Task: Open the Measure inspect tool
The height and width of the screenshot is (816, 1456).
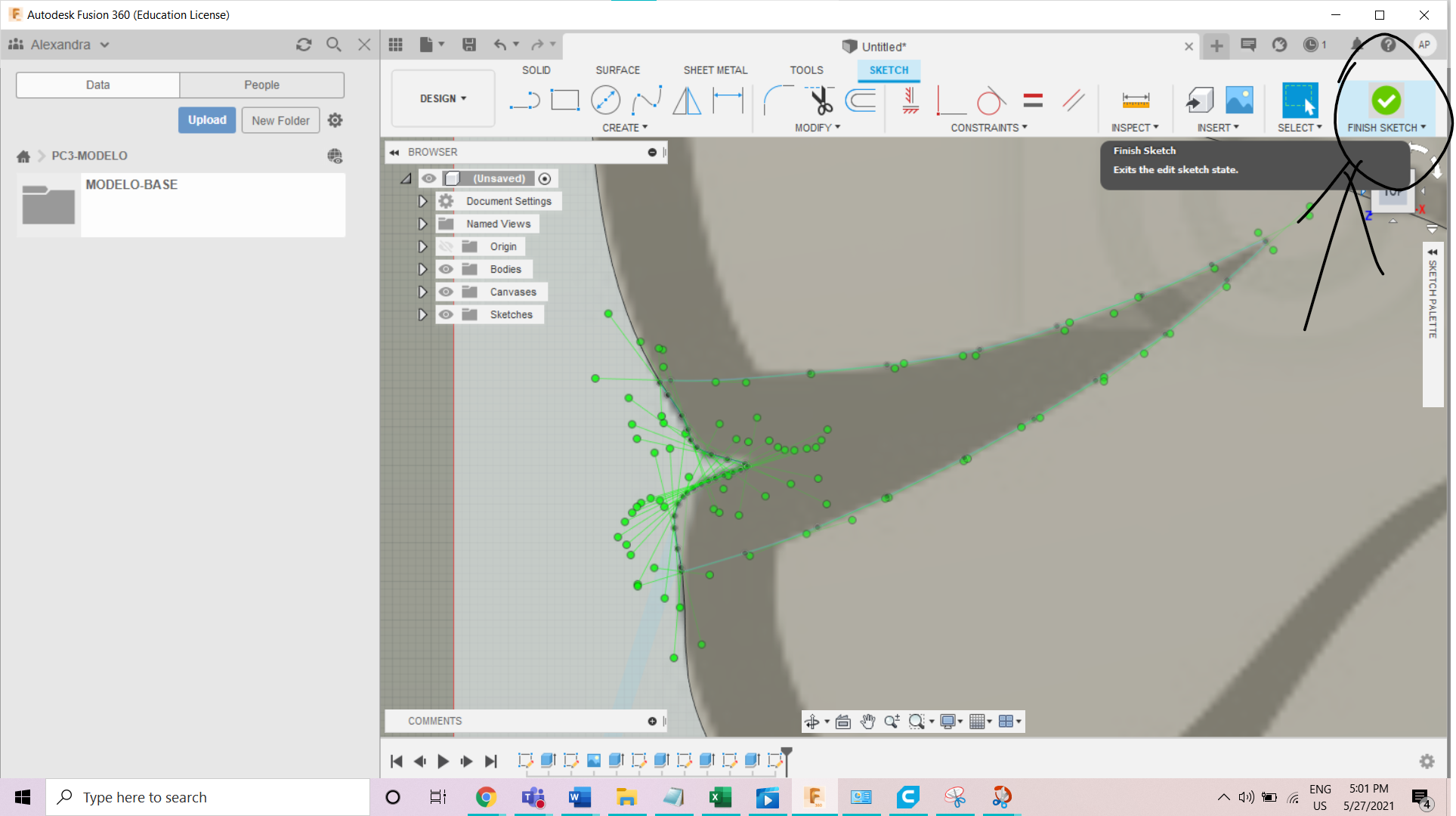Action: (1135, 100)
